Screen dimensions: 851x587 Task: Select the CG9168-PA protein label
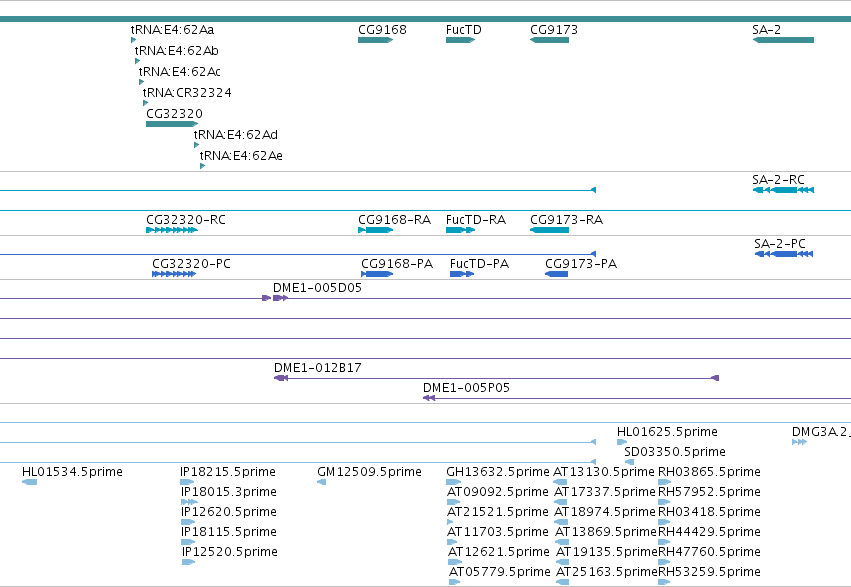tap(397, 264)
